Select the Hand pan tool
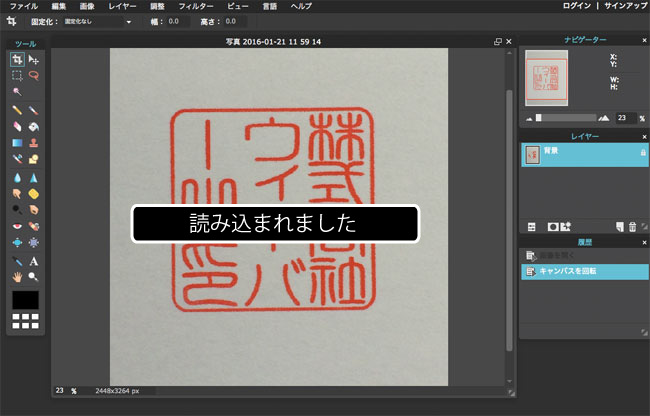This screenshot has height=416, width=650. coord(17,277)
